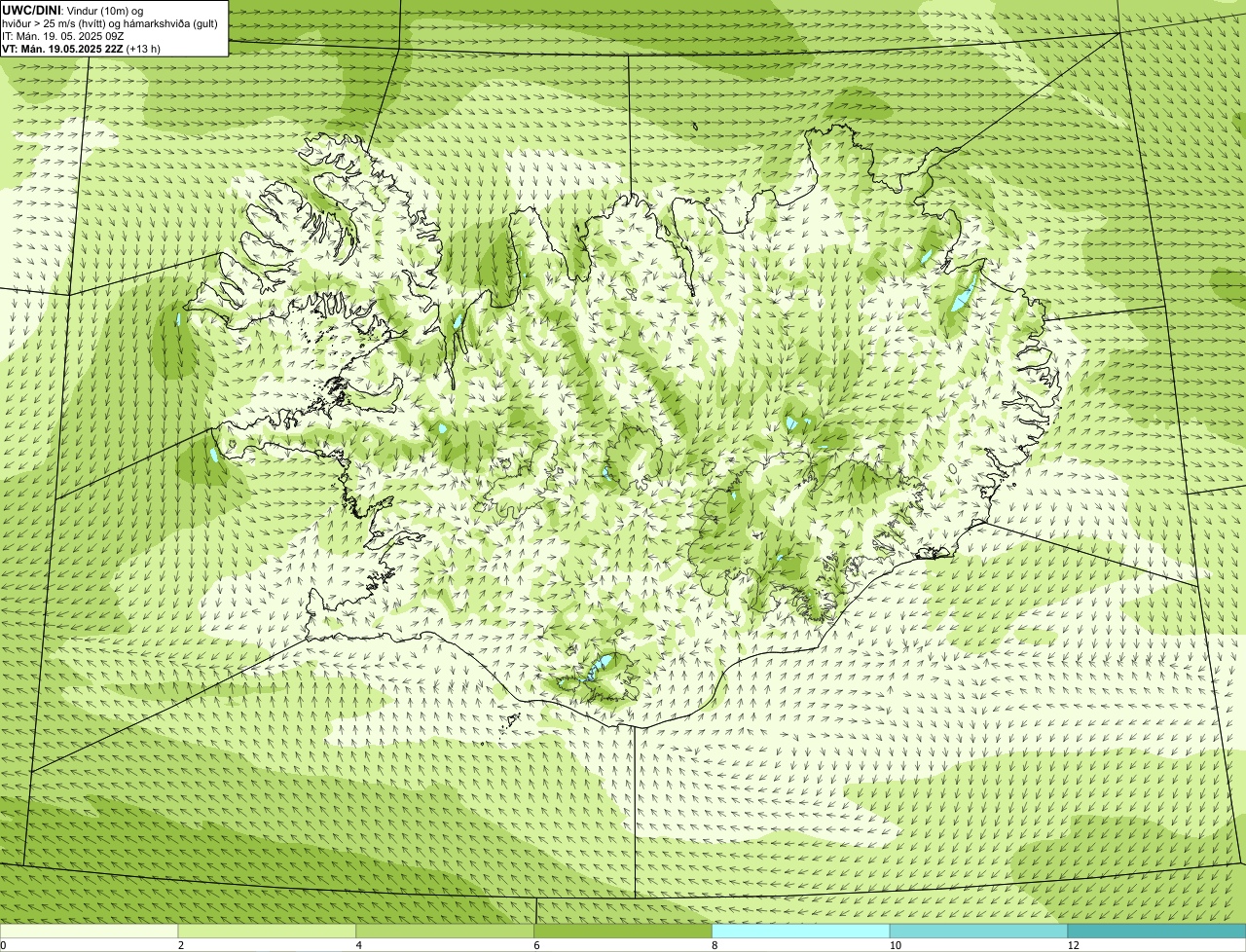Click the UWC/DINI title in the legend box
Image resolution: width=1246 pixels, height=952 pixels.
point(33,10)
